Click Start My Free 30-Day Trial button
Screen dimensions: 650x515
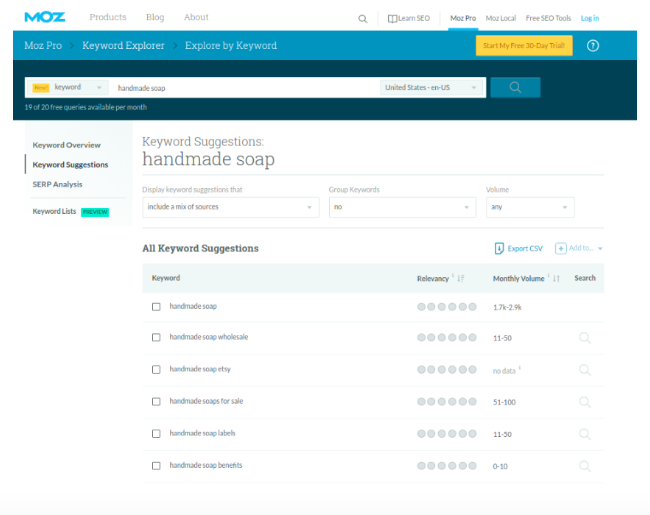524,46
